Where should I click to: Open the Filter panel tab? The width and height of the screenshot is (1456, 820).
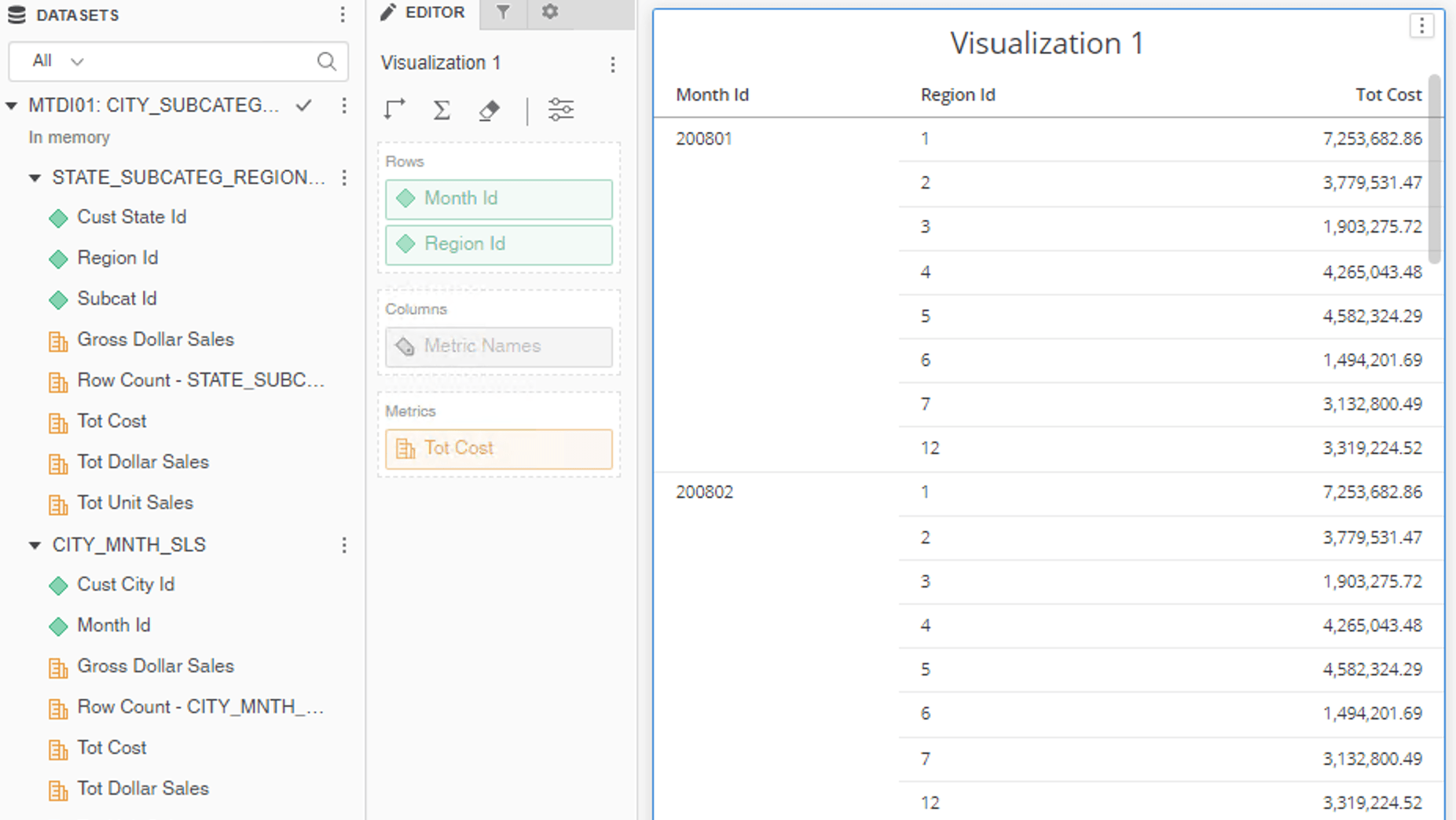click(503, 13)
